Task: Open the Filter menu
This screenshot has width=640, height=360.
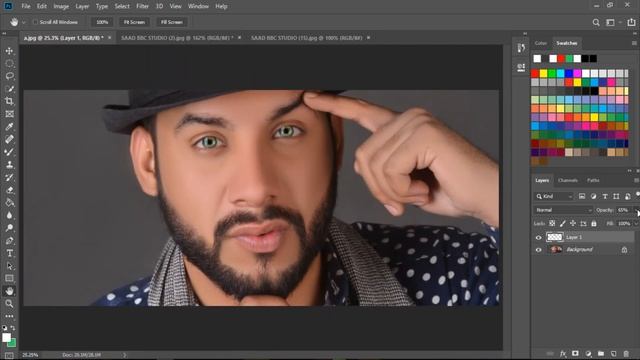Action: [142, 6]
